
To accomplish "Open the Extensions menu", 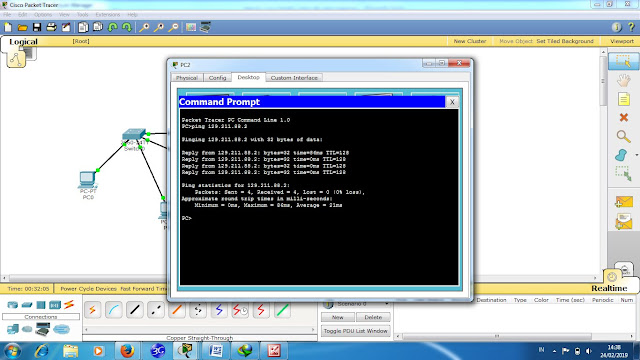I will point(108,15).
